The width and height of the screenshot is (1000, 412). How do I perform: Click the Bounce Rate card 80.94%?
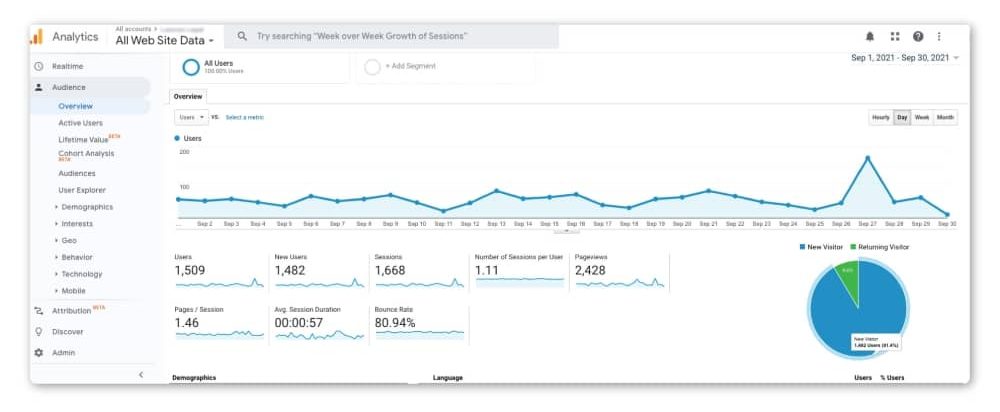click(x=420, y=324)
